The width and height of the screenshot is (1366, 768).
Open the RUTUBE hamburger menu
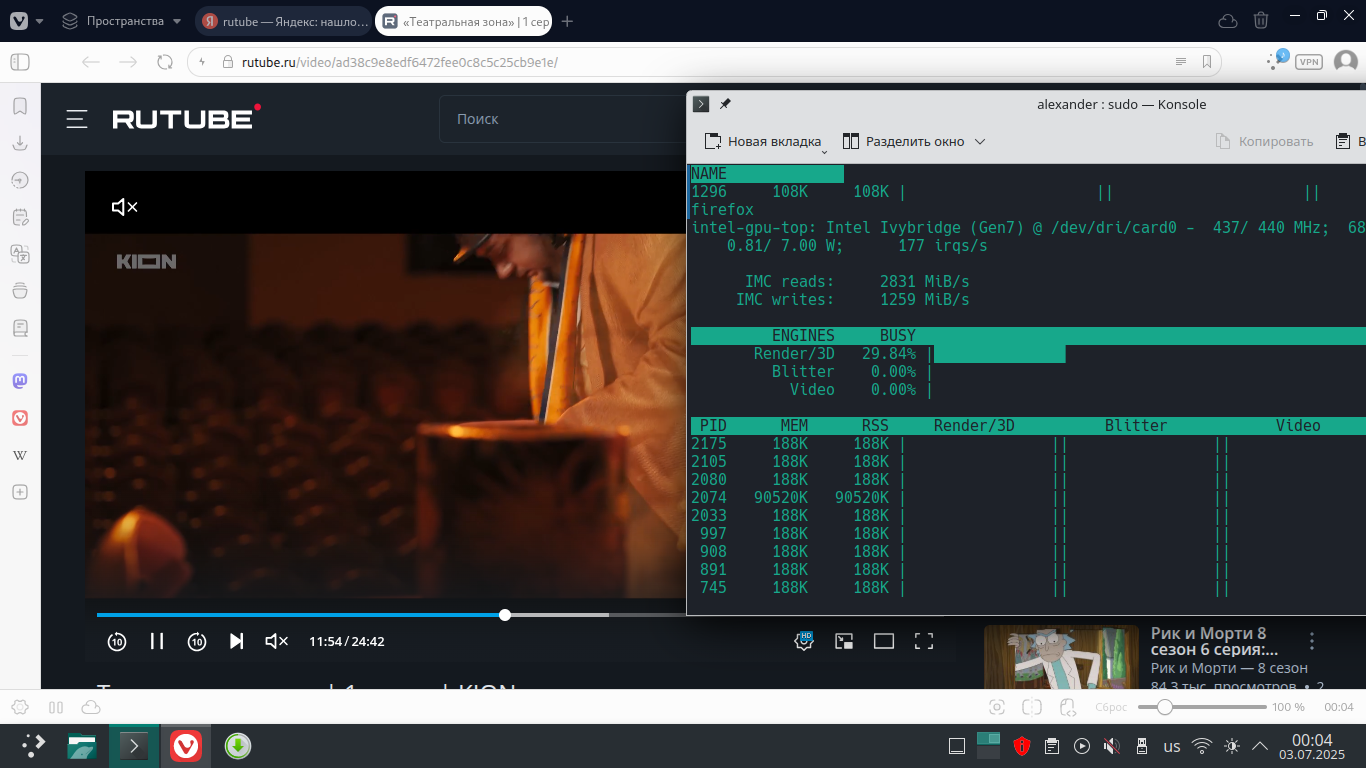point(77,119)
